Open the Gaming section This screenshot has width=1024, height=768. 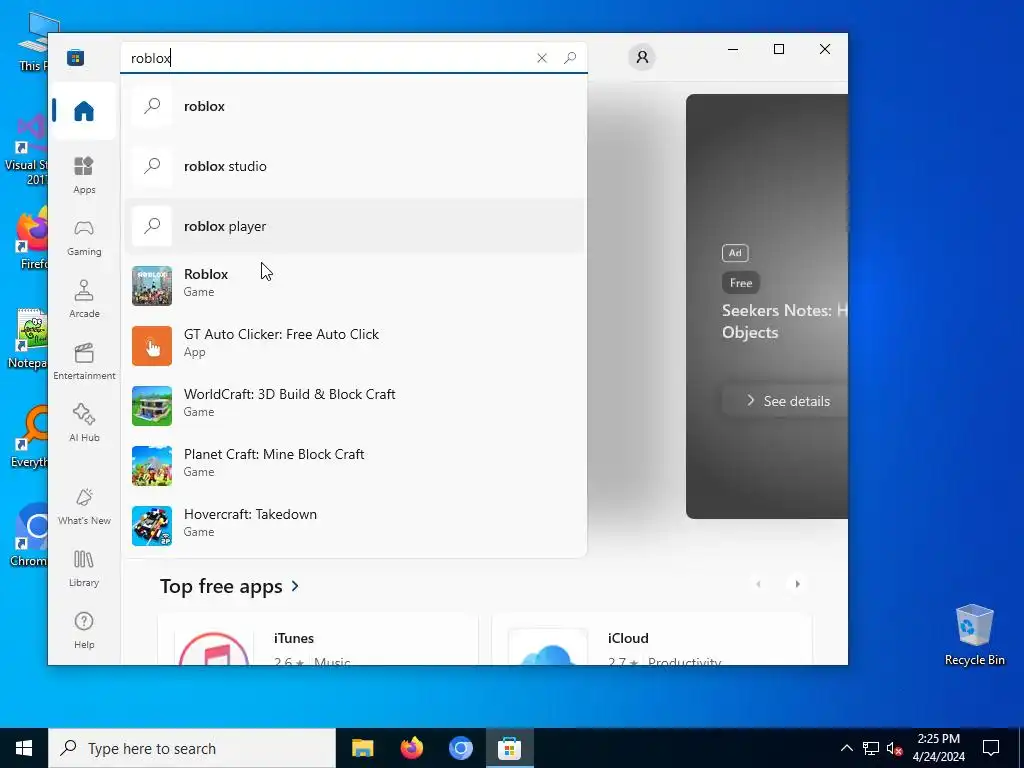click(x=84, y=238)
